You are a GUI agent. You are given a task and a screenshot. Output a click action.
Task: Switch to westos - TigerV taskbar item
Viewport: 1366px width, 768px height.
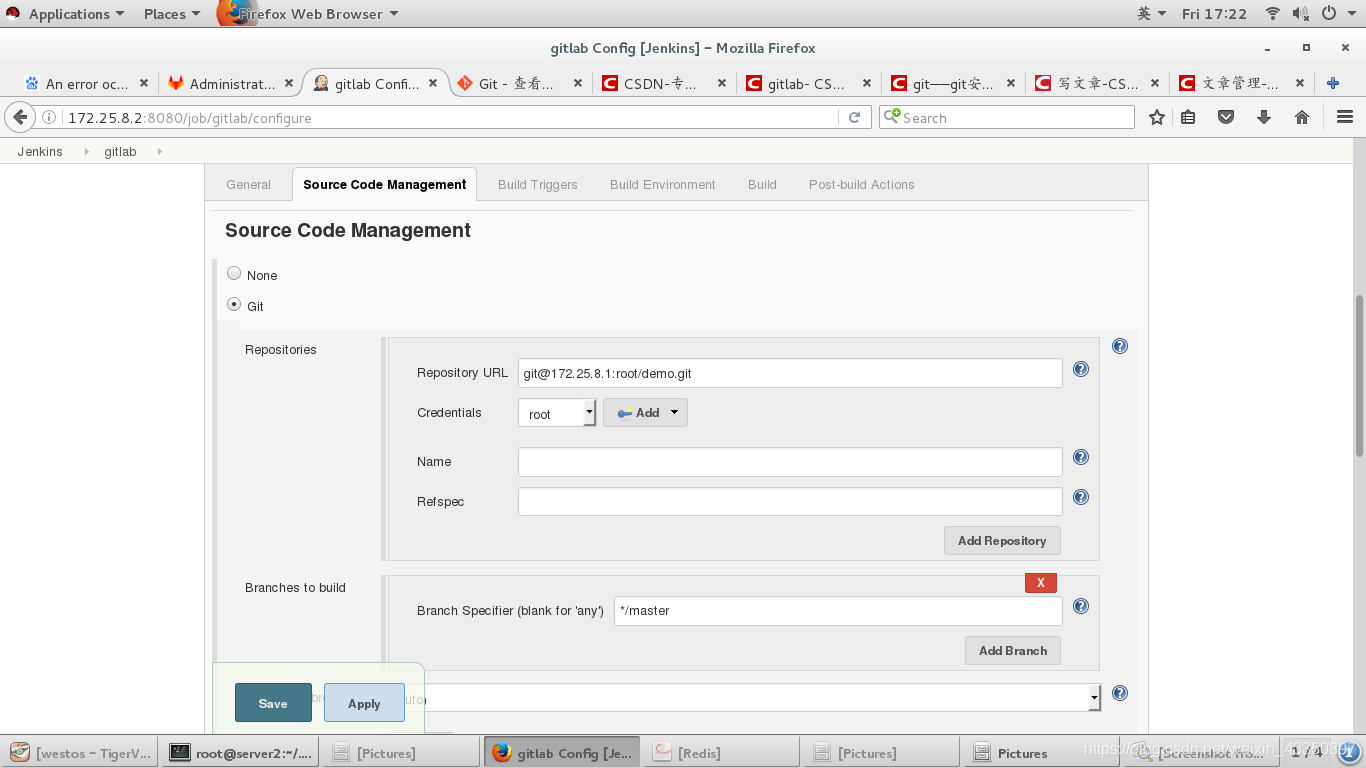pos(82,753)
